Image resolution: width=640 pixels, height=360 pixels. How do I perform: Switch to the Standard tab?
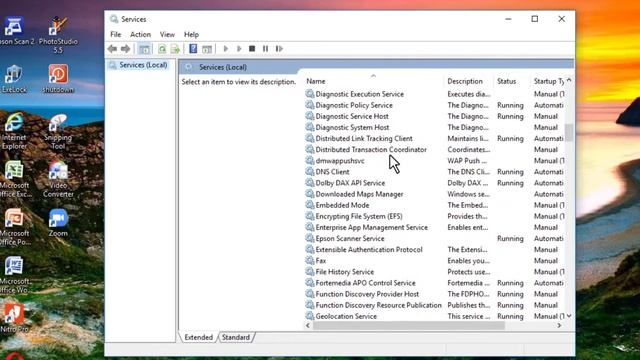[x=236, y=337]
